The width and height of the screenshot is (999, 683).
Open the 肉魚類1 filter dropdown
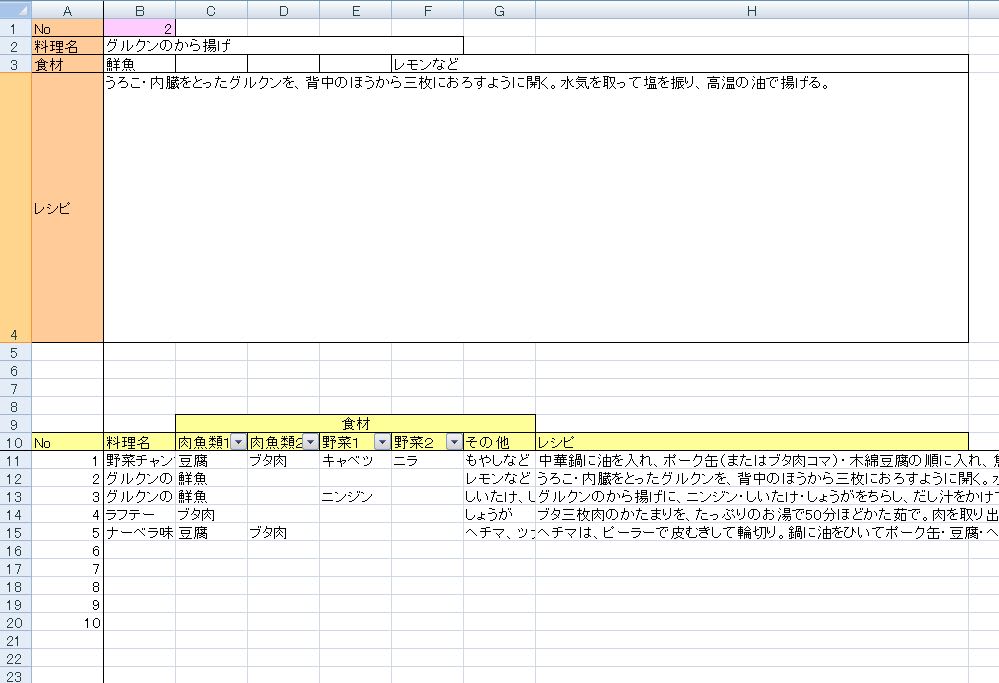tap(238, 442)
